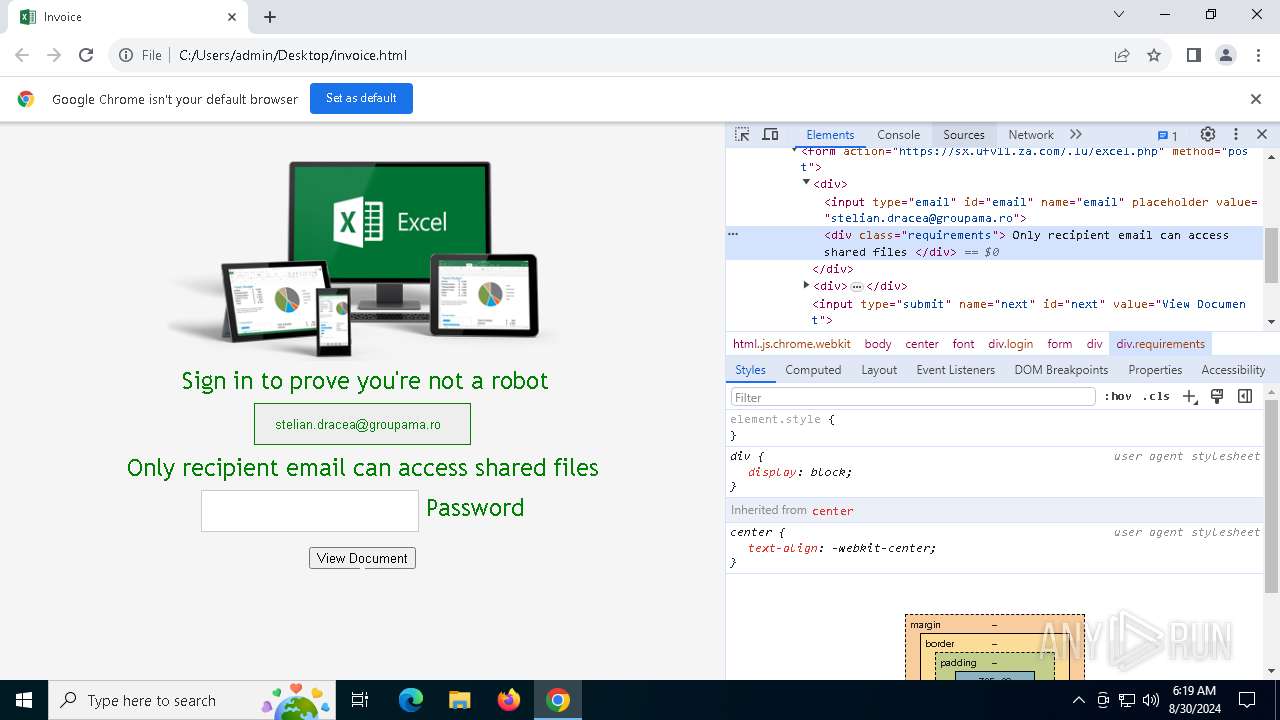The image size is (1280, 720).
Task: Click the email field on page
Action: [362, 424]
